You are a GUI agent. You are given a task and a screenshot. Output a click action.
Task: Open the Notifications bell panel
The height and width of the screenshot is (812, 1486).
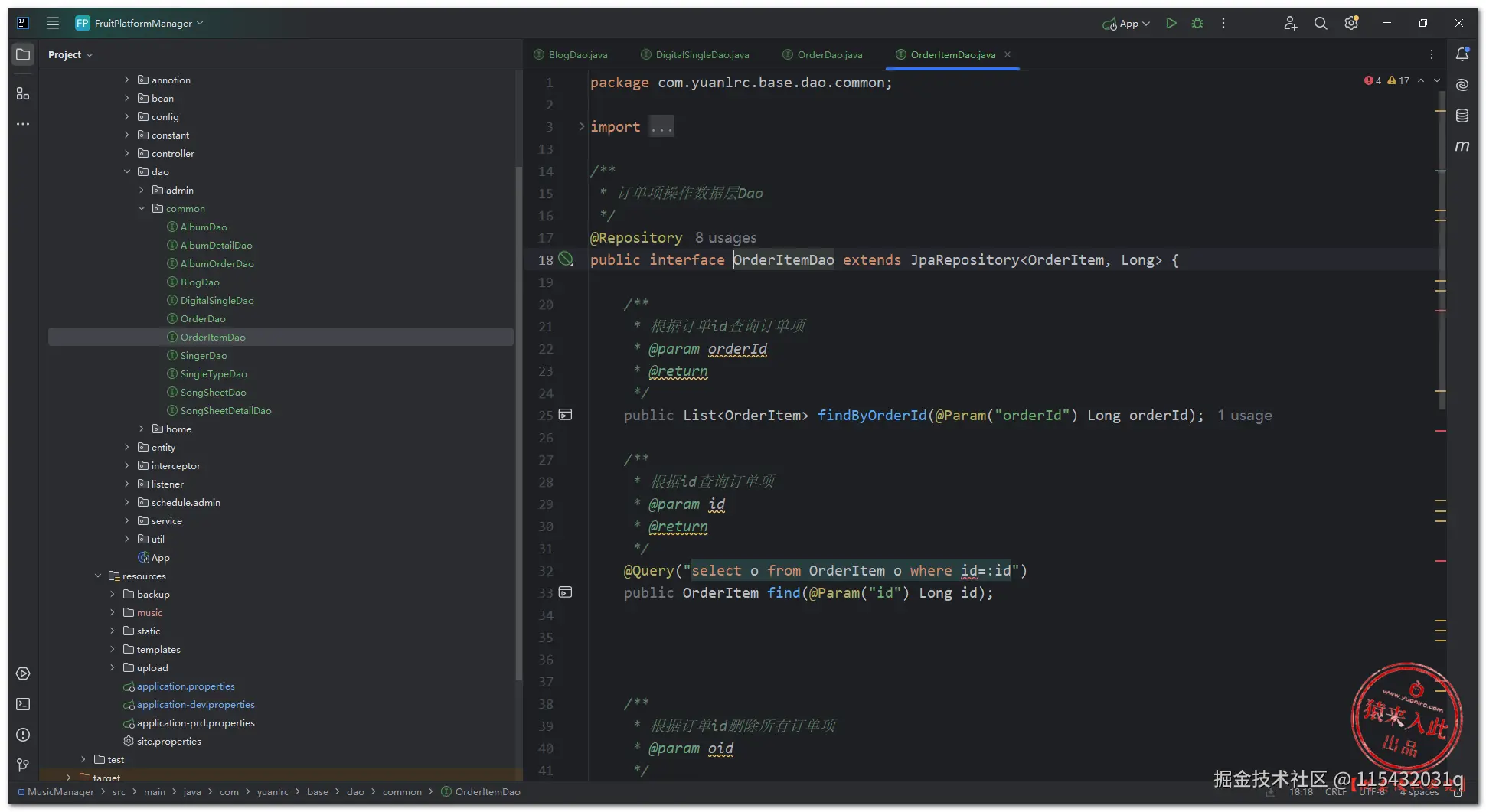click(1462, 54)
